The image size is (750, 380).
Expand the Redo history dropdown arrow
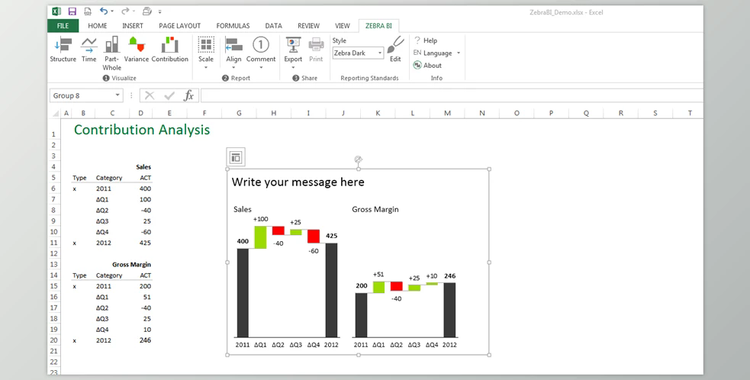click(x=134, y=11)
